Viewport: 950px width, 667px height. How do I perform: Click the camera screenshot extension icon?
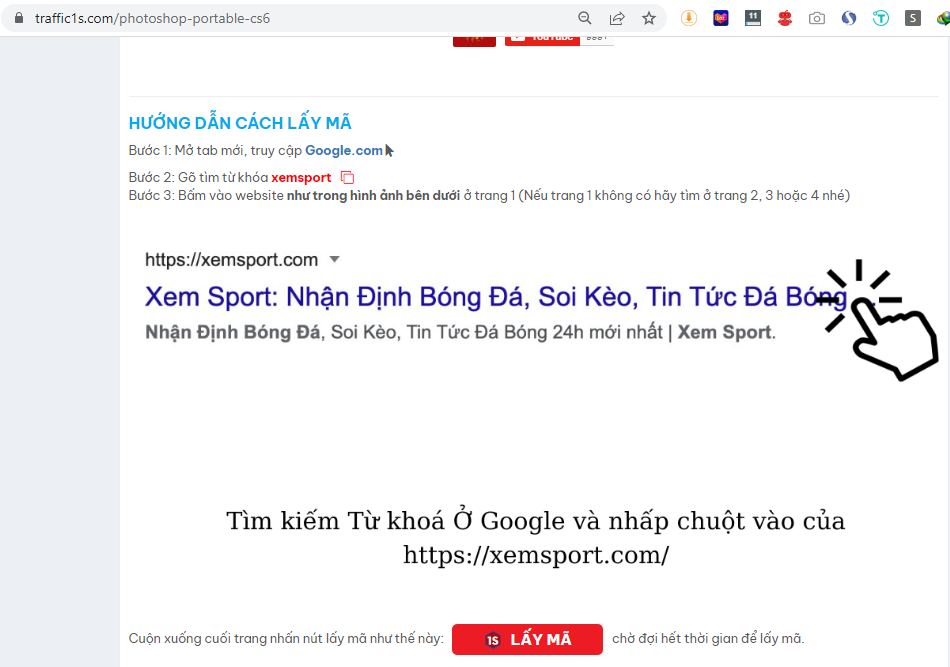[817, 18]
